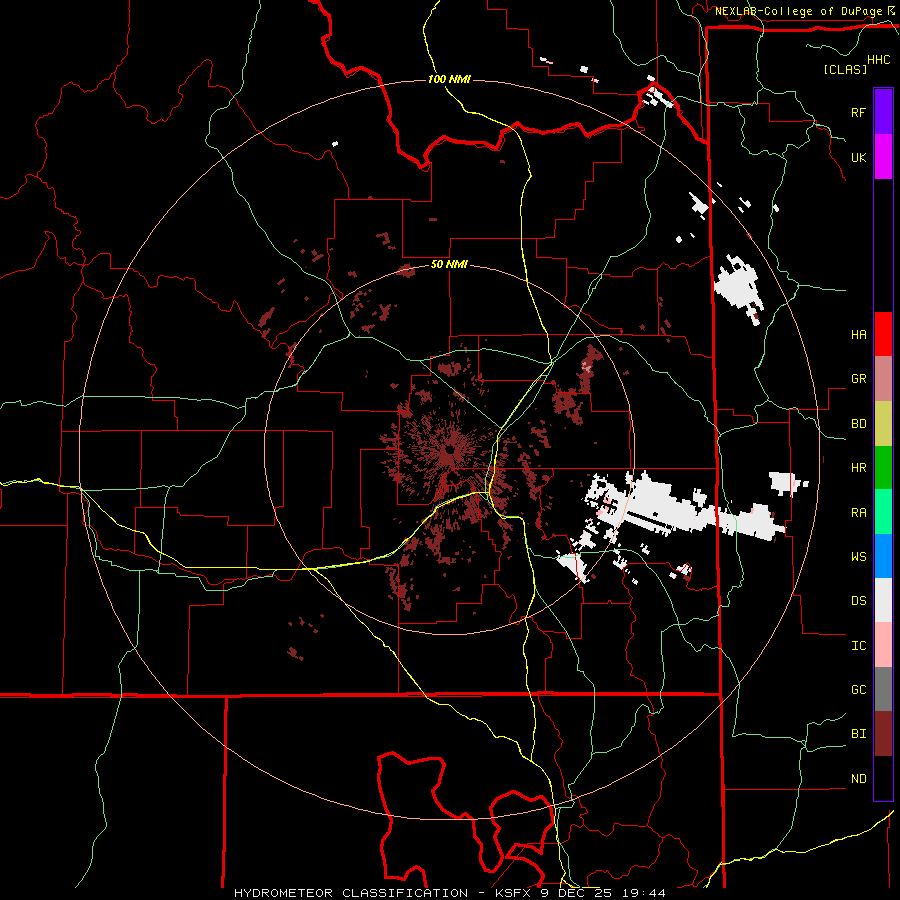Click the BI brown legend swatch

click(x=883, y=734)
